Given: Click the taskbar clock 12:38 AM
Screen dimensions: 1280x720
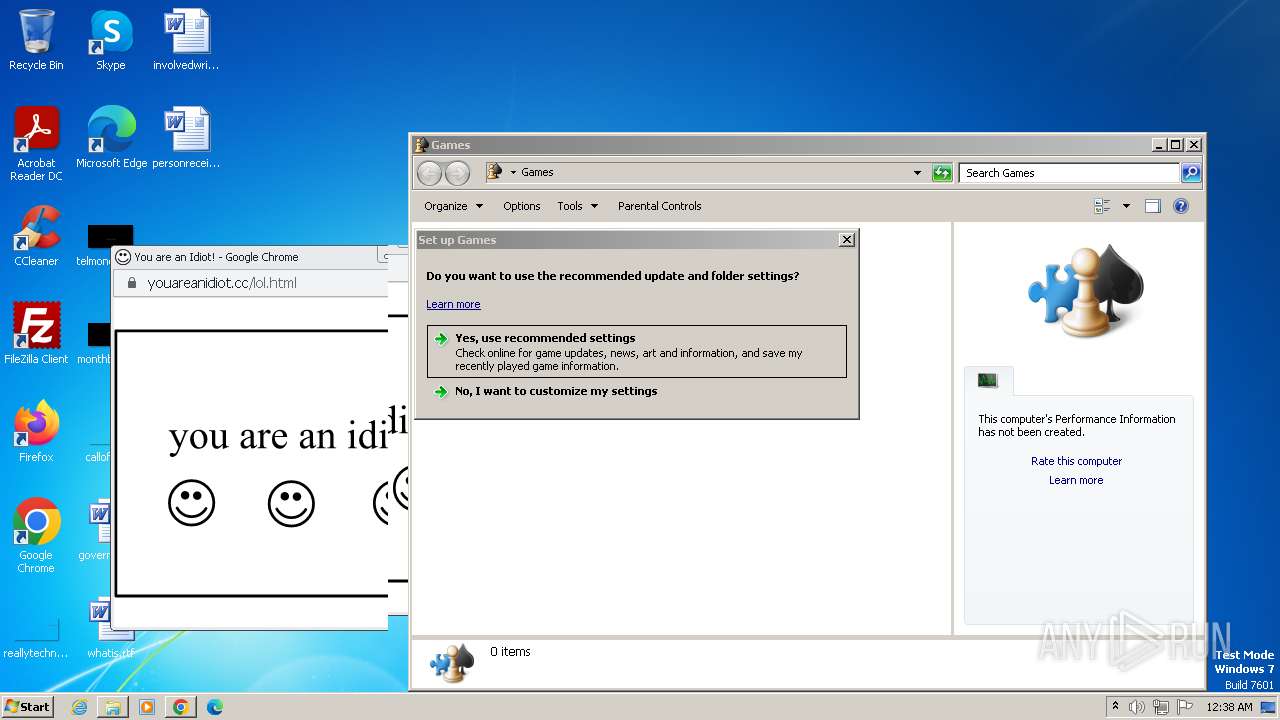Looking at the screenshot, I should click(x=1230, y=707).
